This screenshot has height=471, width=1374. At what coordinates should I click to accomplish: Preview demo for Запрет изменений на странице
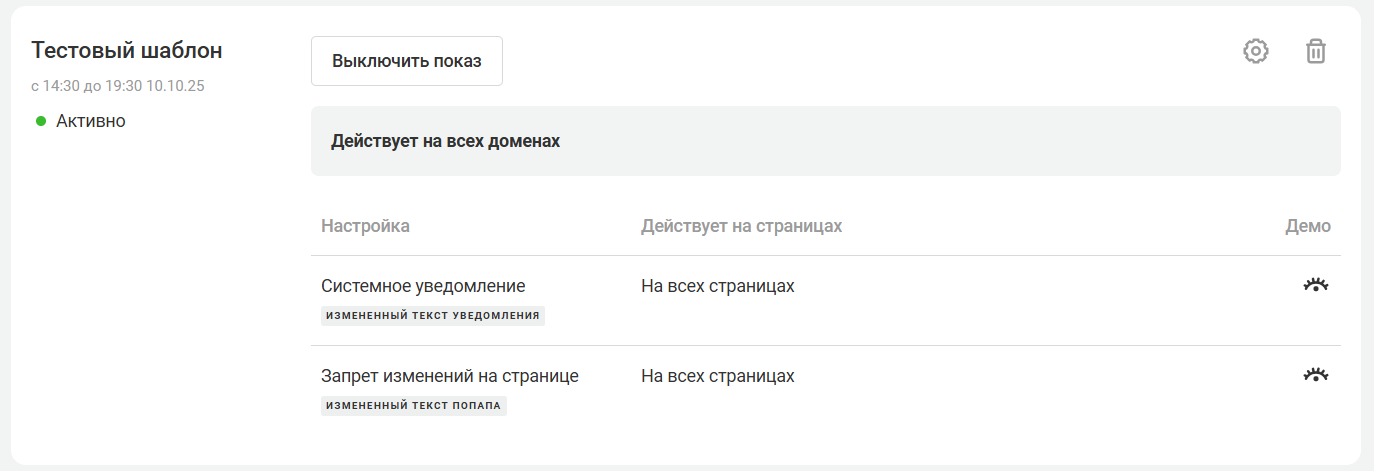pos(1316,376)
